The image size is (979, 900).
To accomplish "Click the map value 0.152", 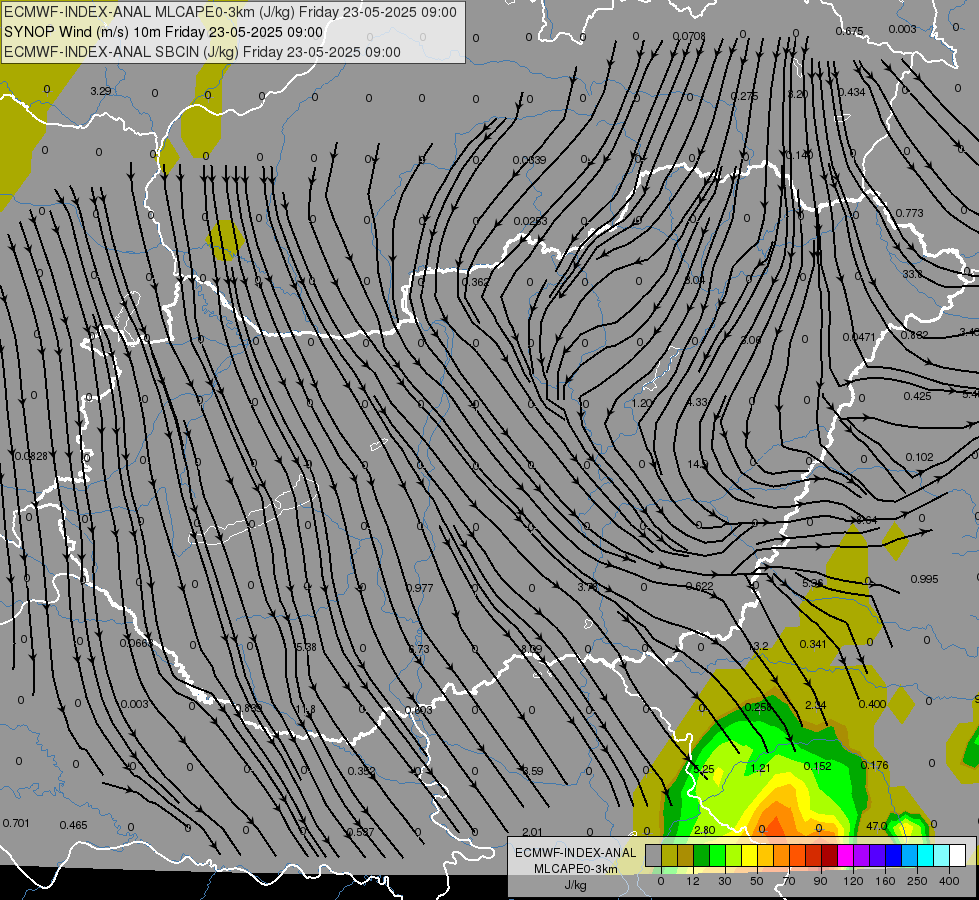I will [817, 767].
